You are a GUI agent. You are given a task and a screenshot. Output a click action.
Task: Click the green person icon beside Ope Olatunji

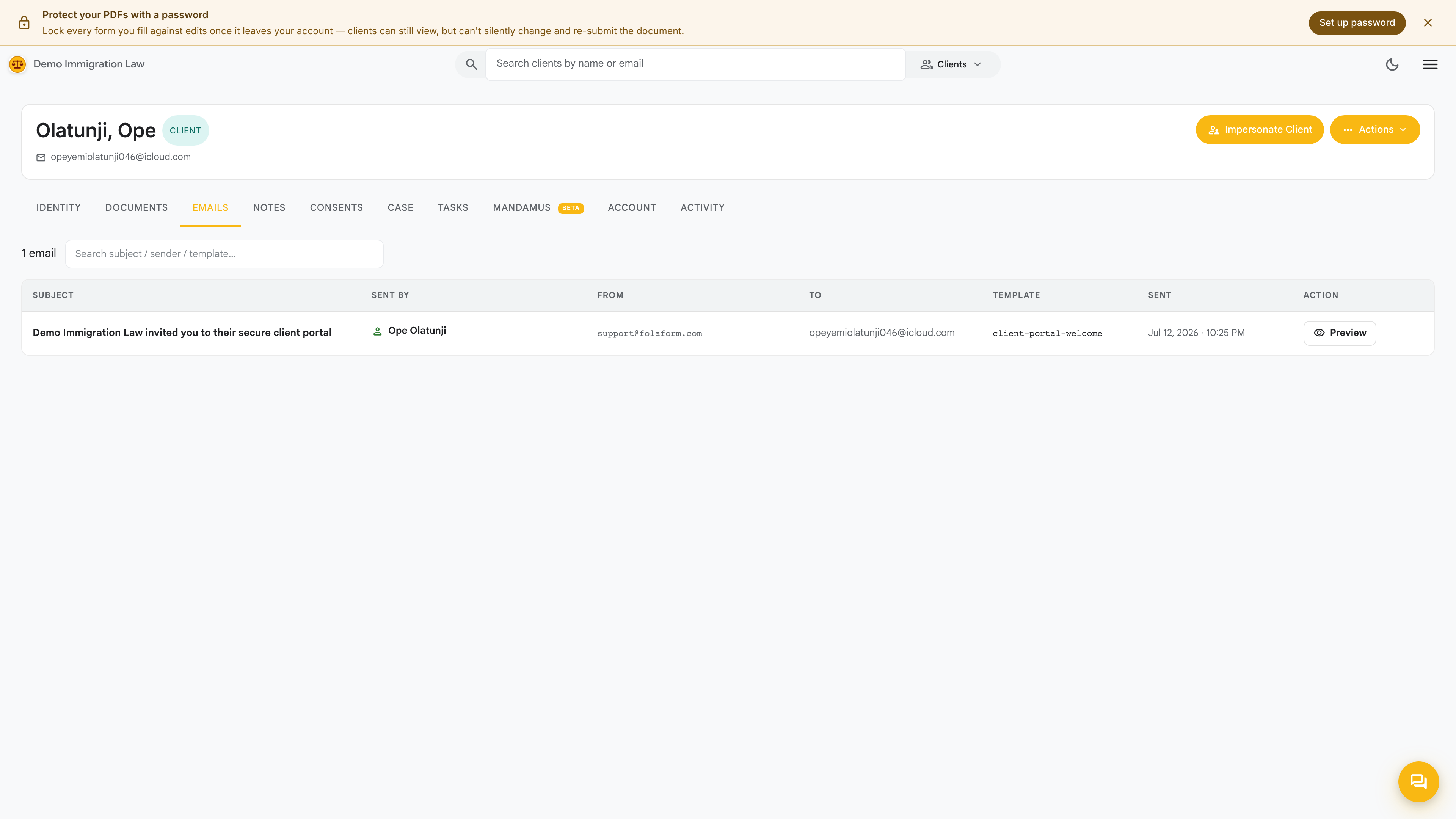(378, 332)
